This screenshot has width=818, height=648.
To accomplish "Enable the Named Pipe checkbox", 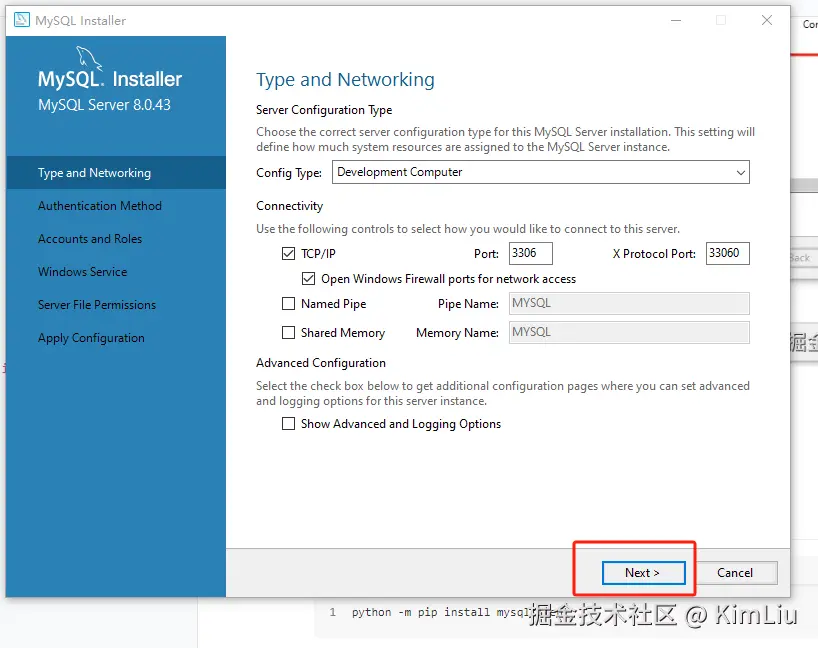I will [288, 303].
